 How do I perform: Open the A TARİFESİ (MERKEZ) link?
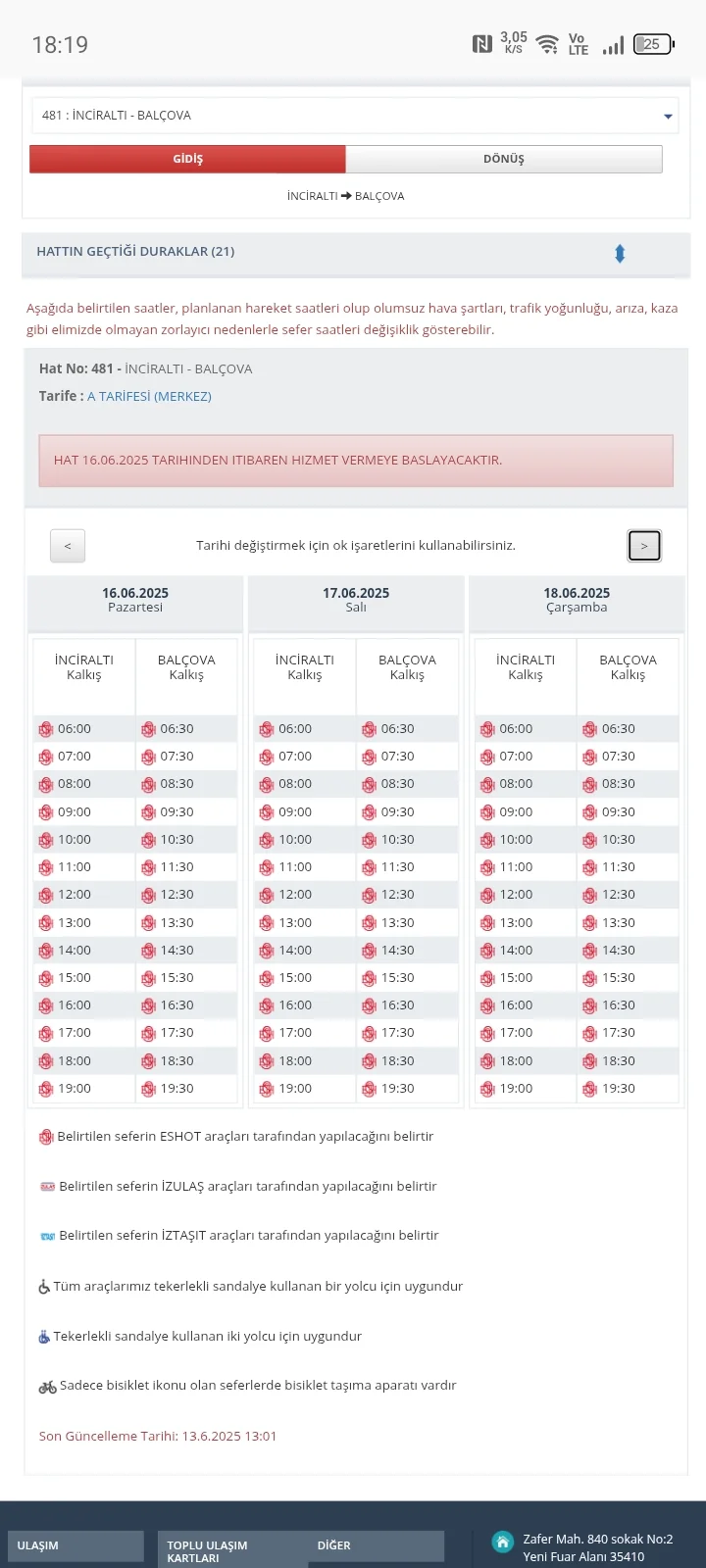[x=149, y=397]
